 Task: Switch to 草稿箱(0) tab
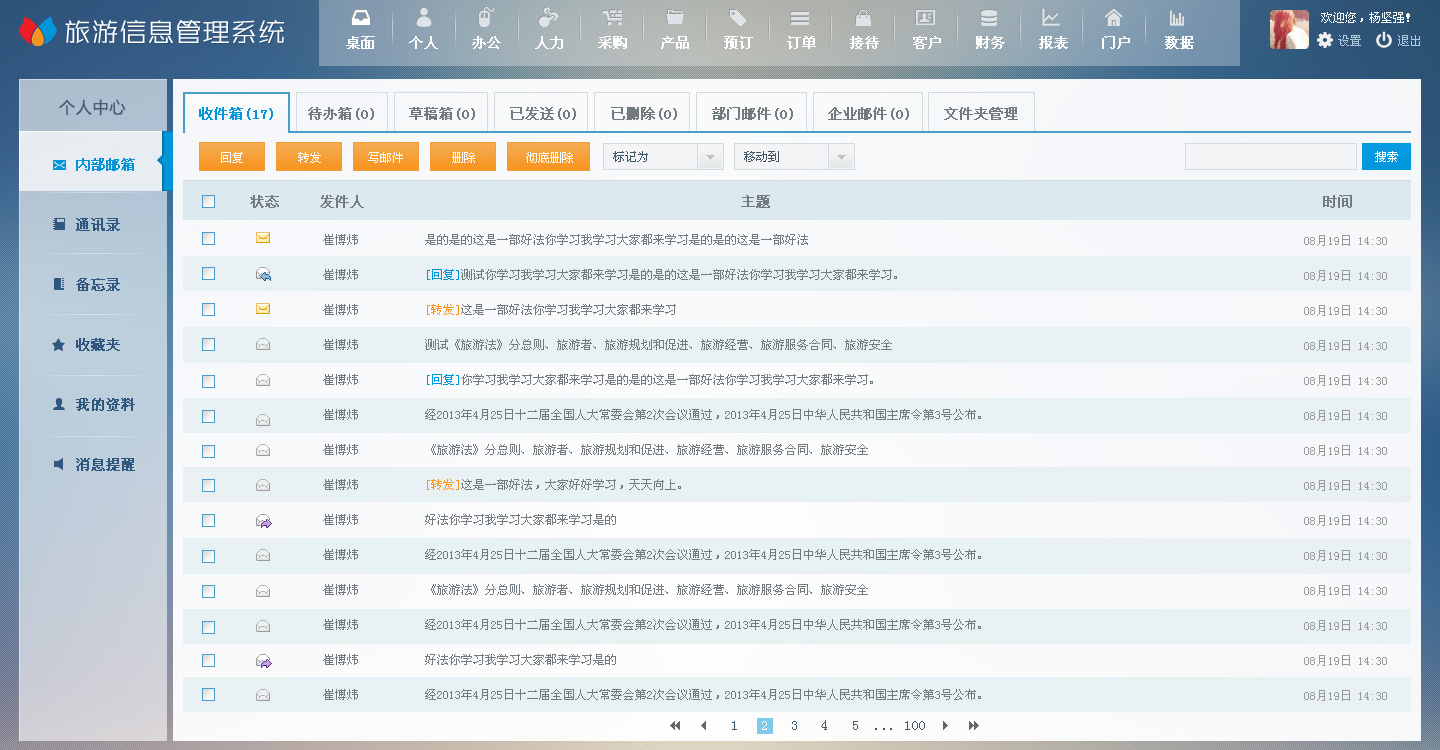pyautogui.click(x=441, y=113)
